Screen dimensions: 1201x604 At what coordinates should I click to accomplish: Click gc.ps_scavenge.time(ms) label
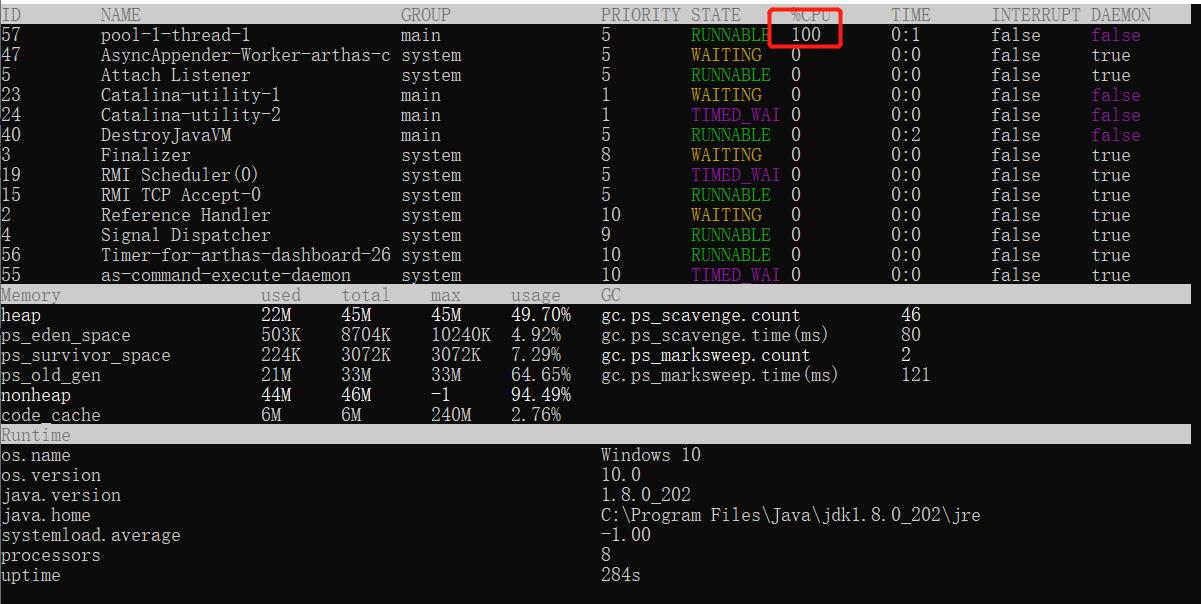(x=715, y=335)
